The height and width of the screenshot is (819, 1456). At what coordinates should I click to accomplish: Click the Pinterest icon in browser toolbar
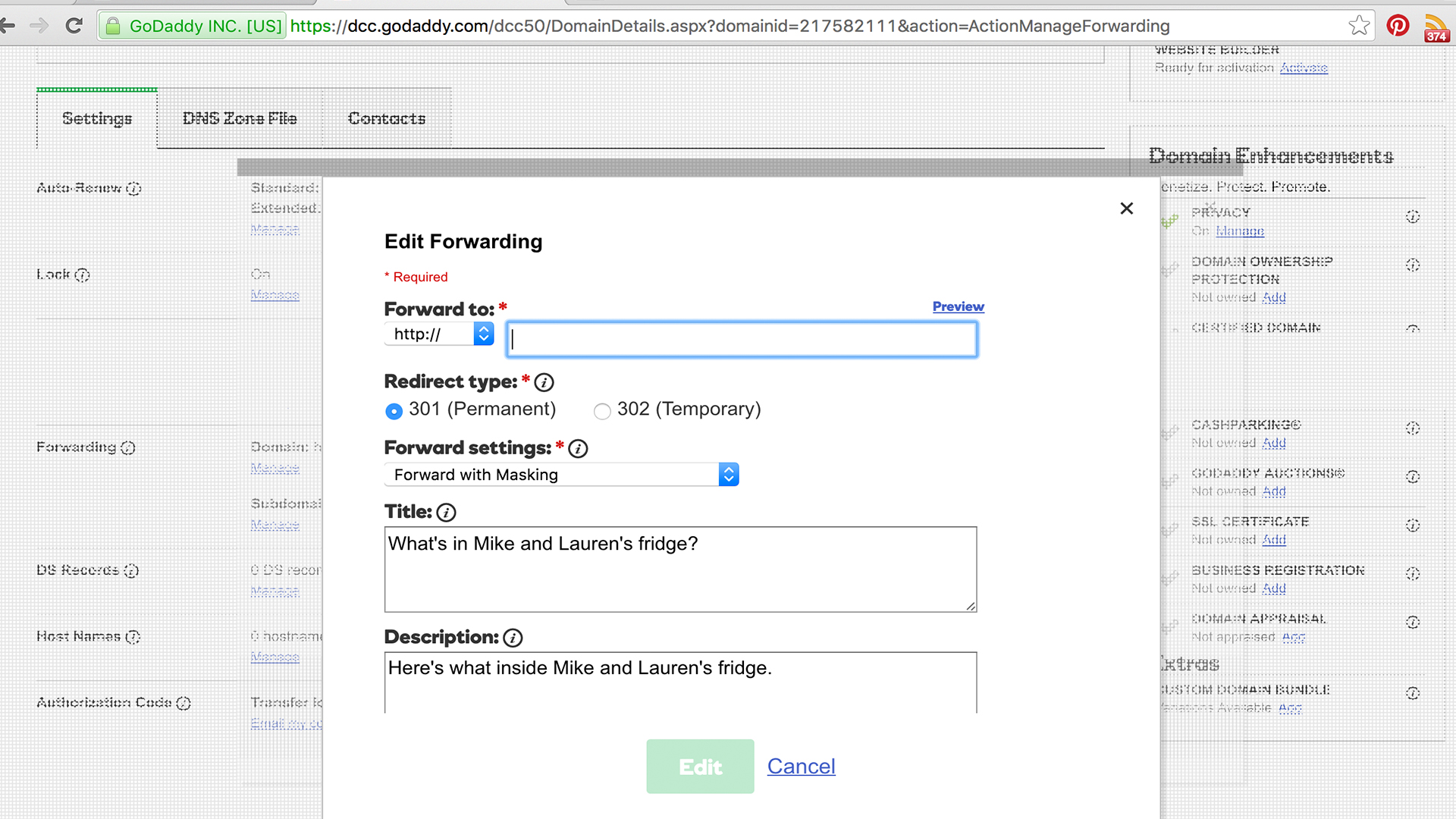point(1402,26)
